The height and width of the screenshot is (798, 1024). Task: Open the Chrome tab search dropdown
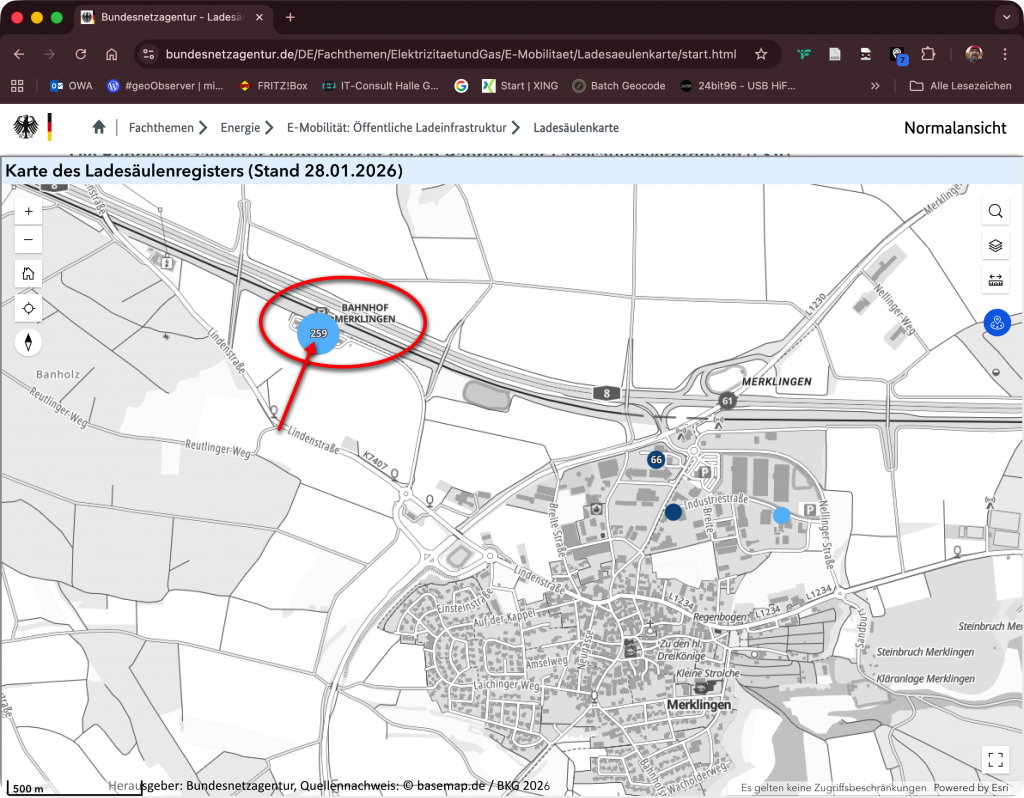point(1005,17)
